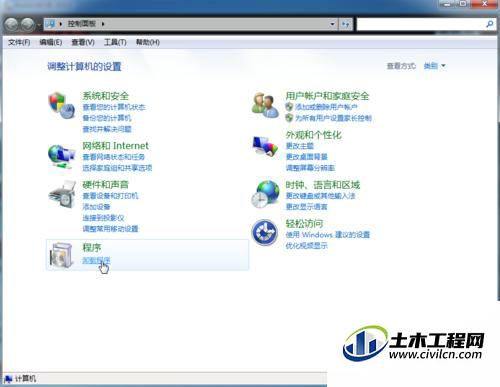Open the 用户帐户和家庭安全 people icon
This screenshot has height=387, width=500.
pos(265,105)
